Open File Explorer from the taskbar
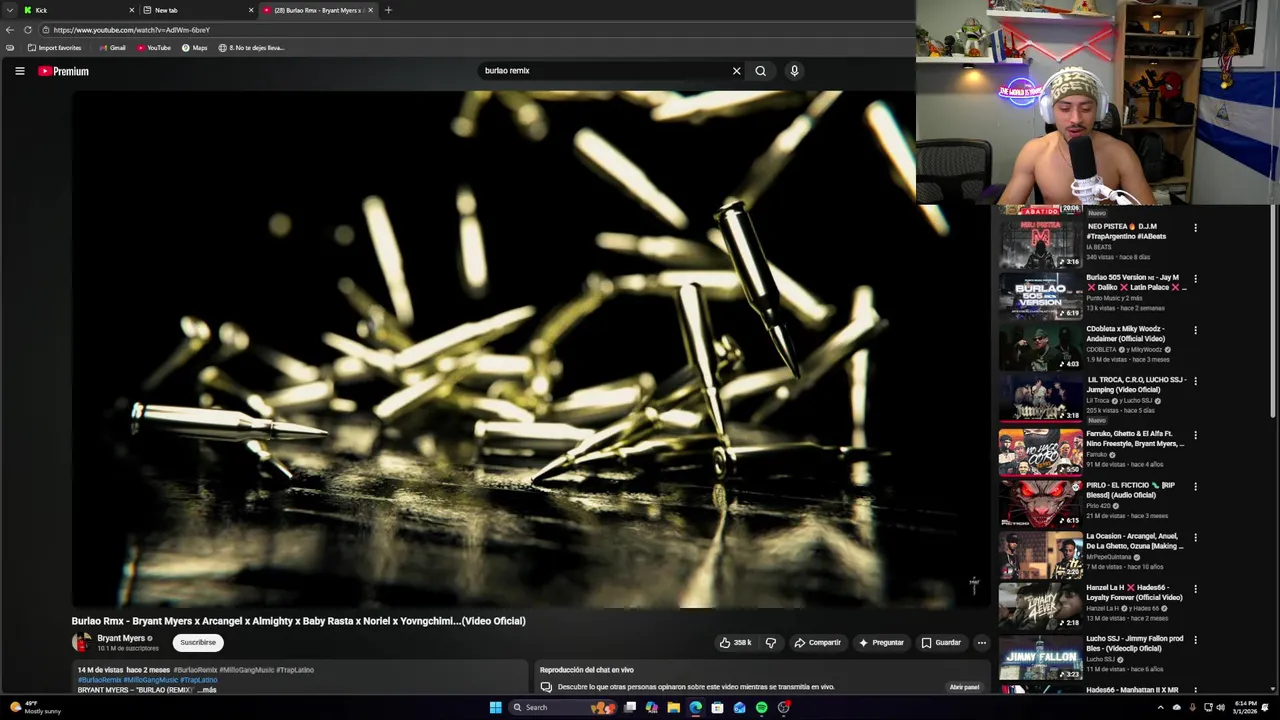Image resolution: width=1280 pixels, height=720 pixels. click(674, 708)
